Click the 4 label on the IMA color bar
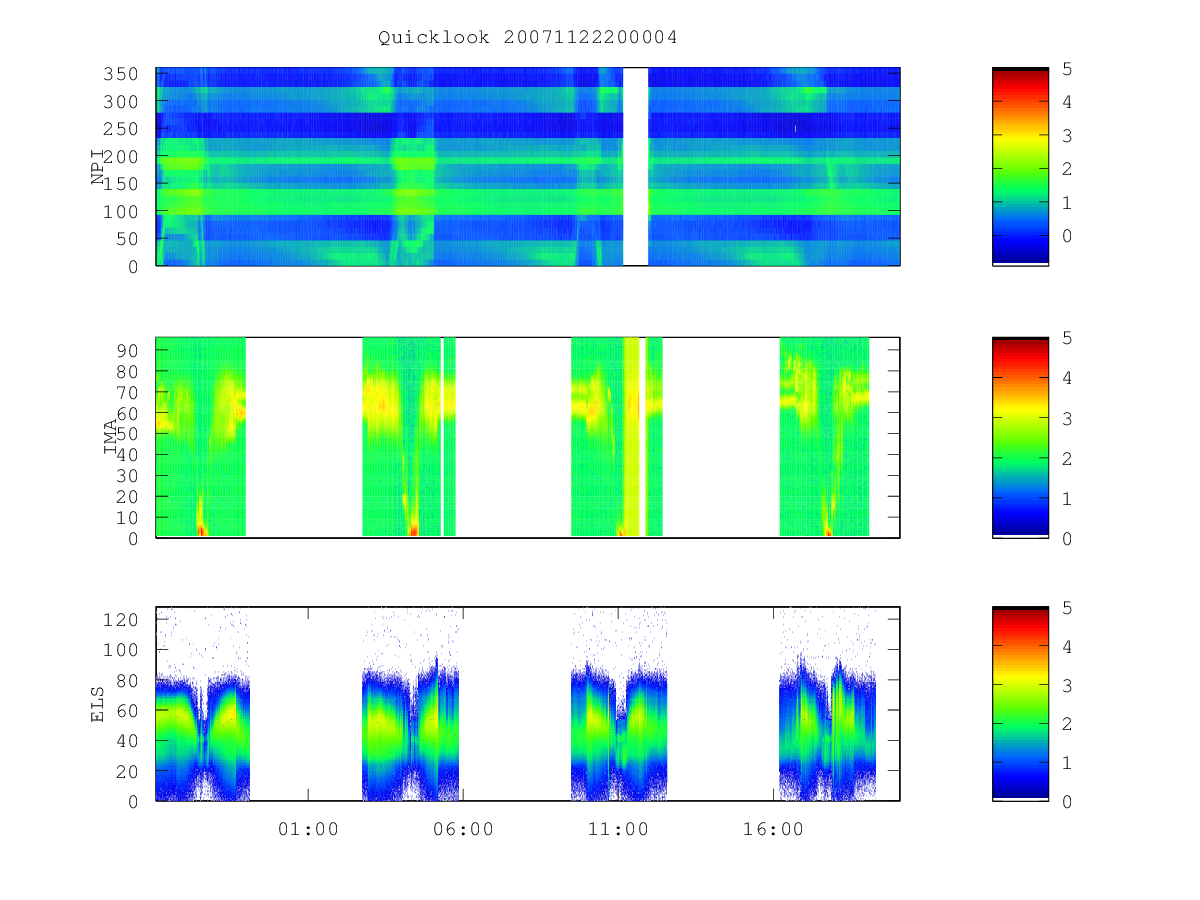Screen dimensions: 1200x900 [x=1068, y=378]
